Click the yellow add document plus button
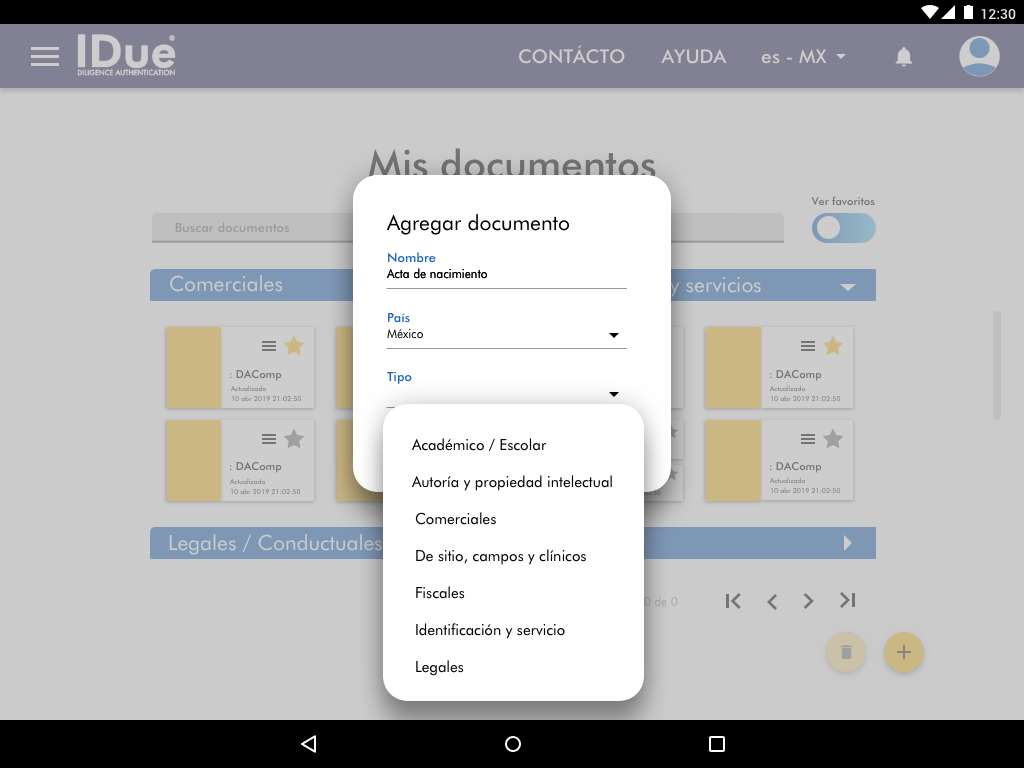 click(904, 652)
